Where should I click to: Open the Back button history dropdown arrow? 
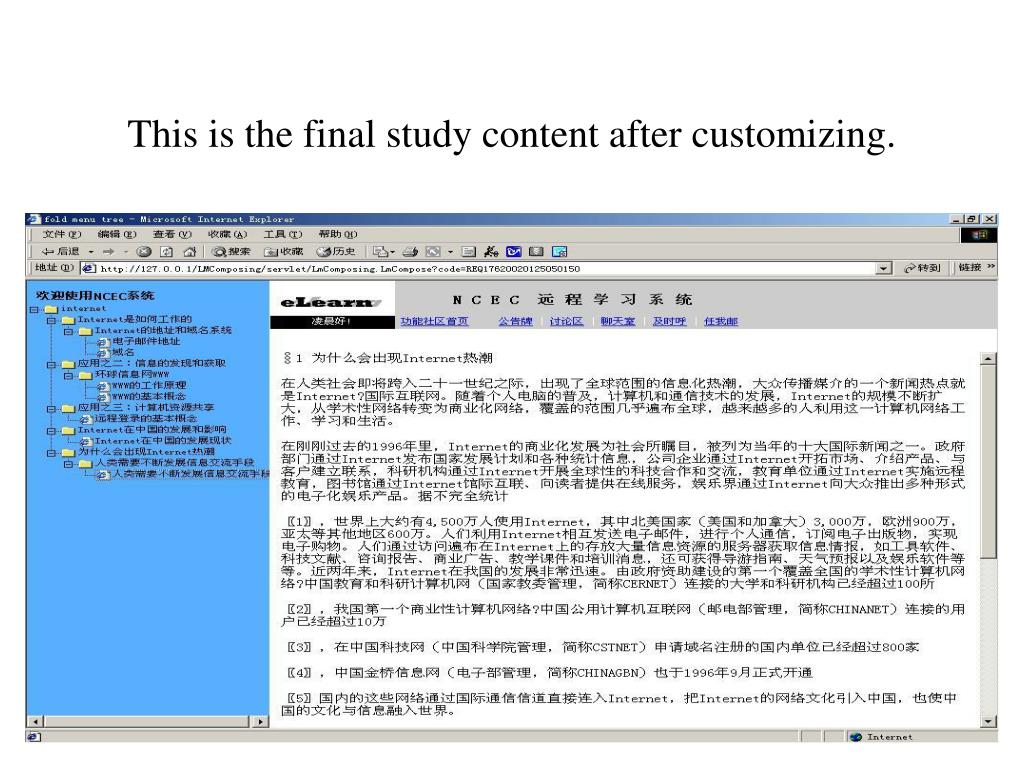91,252
